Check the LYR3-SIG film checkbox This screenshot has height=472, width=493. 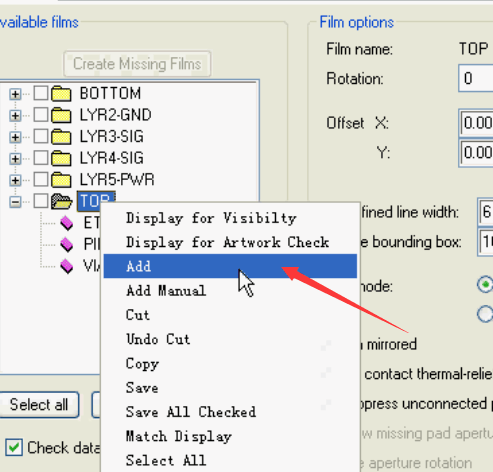[41, 137]
